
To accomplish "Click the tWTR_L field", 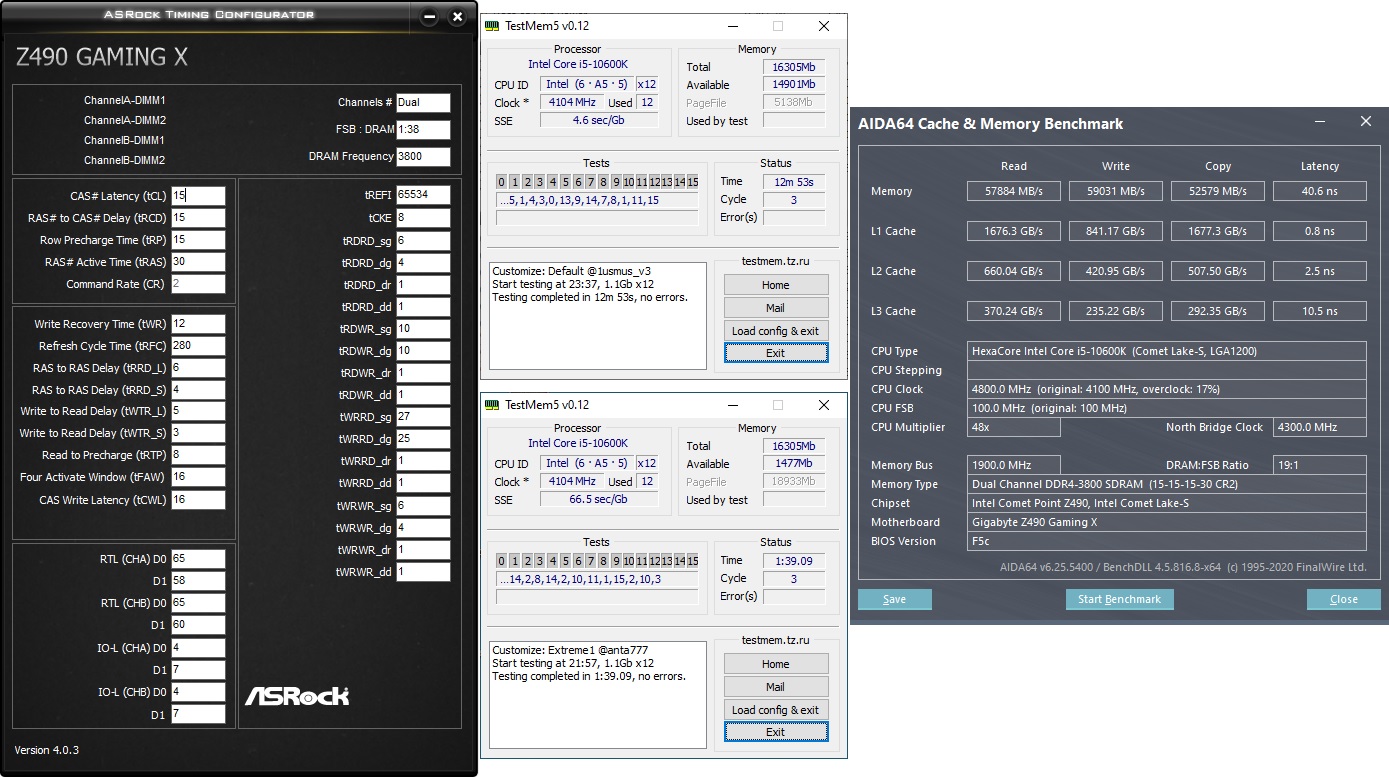I will coord(198,411).
